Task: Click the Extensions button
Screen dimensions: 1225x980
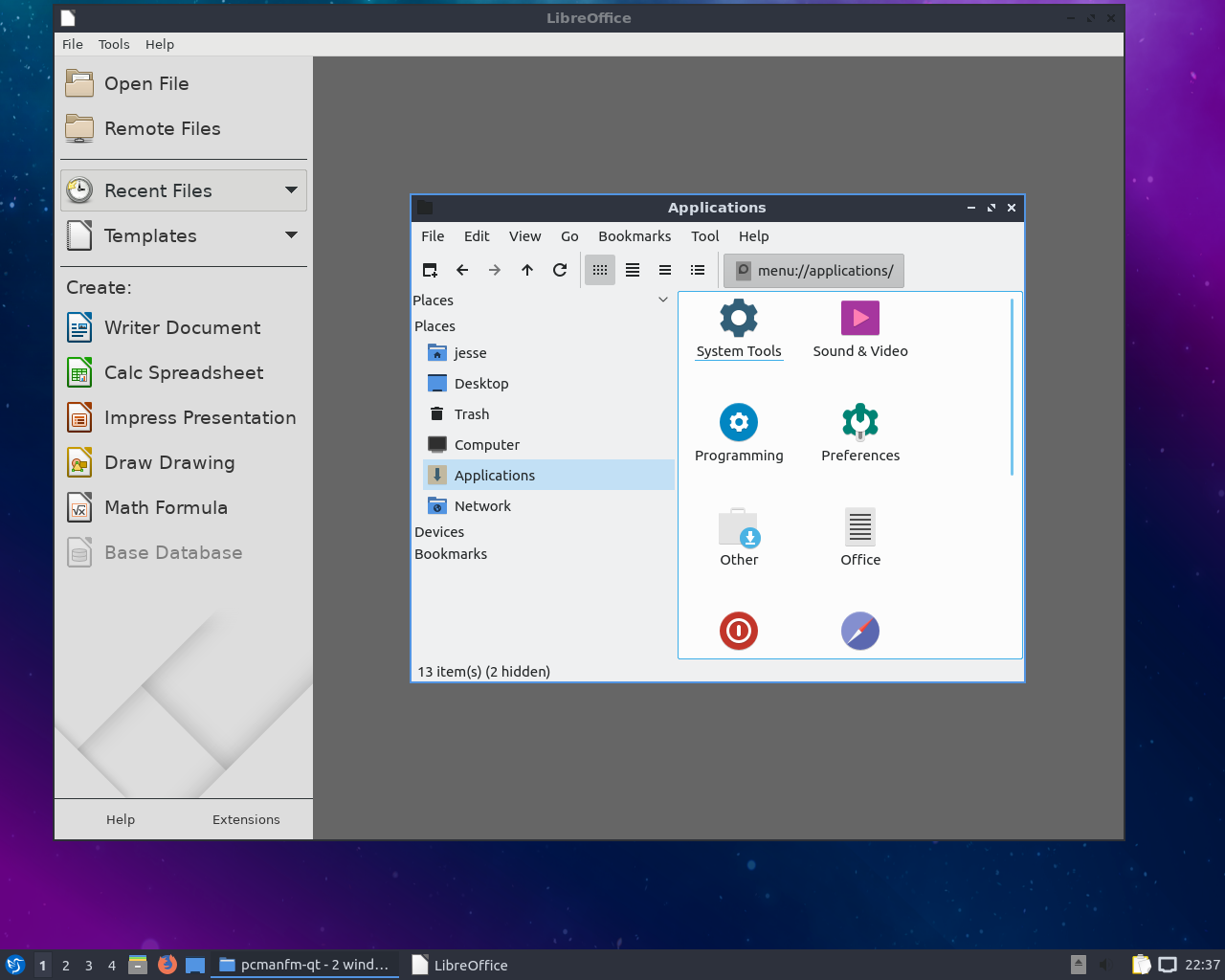Action: pos(246,819)
